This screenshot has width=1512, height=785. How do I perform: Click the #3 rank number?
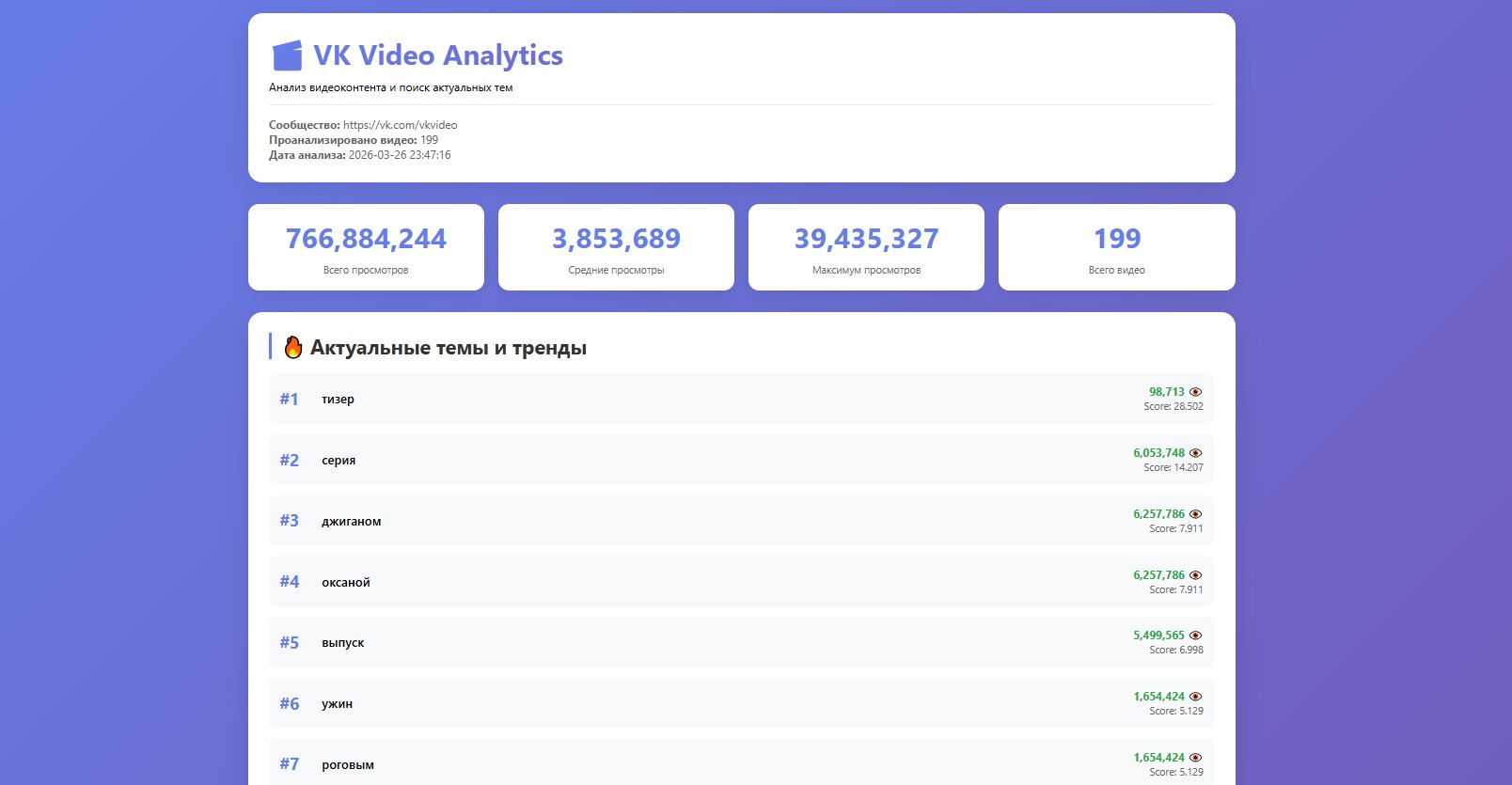(x=289, y=521)
